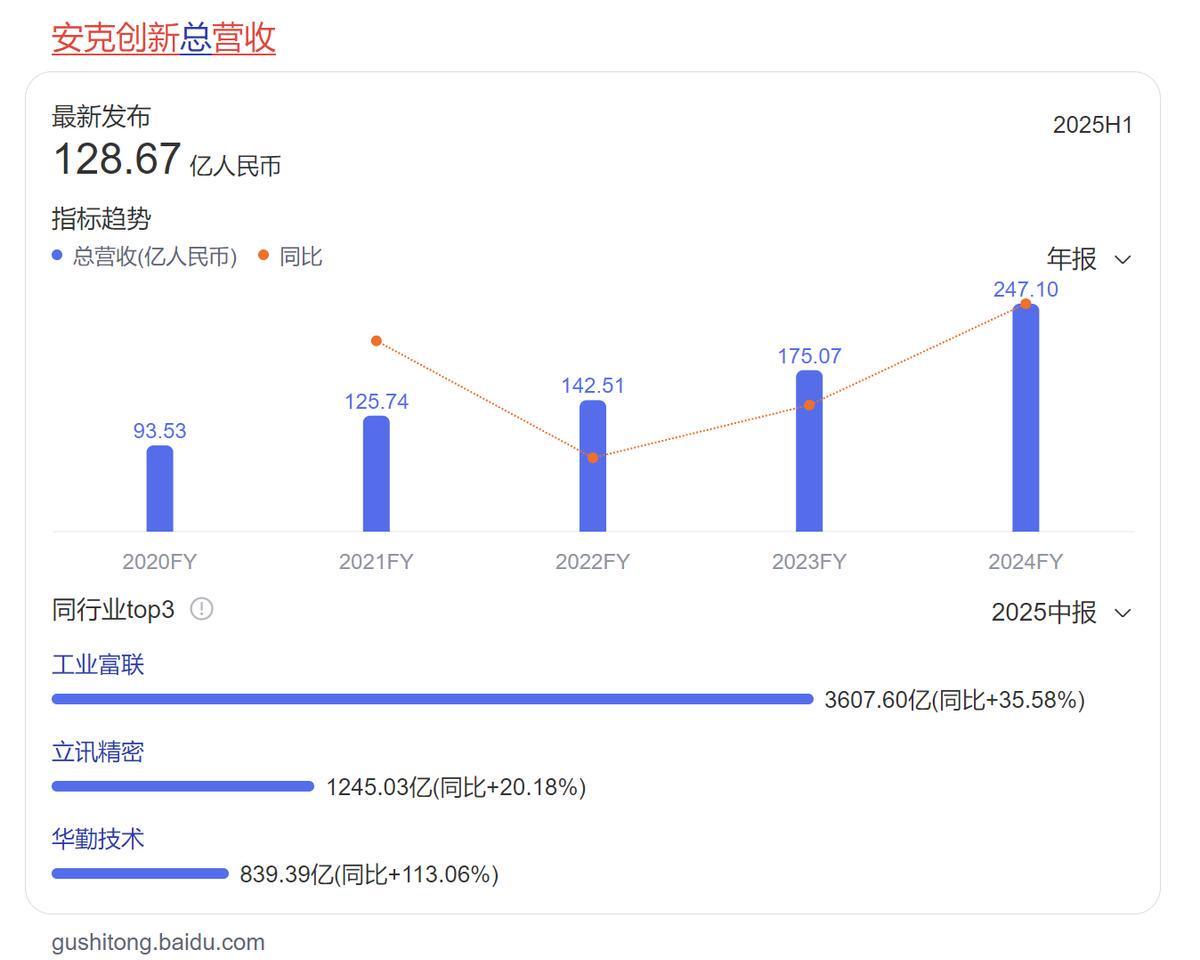
Task: Click the gushitong.baidu.com source link
Action: tap(158, 942)
